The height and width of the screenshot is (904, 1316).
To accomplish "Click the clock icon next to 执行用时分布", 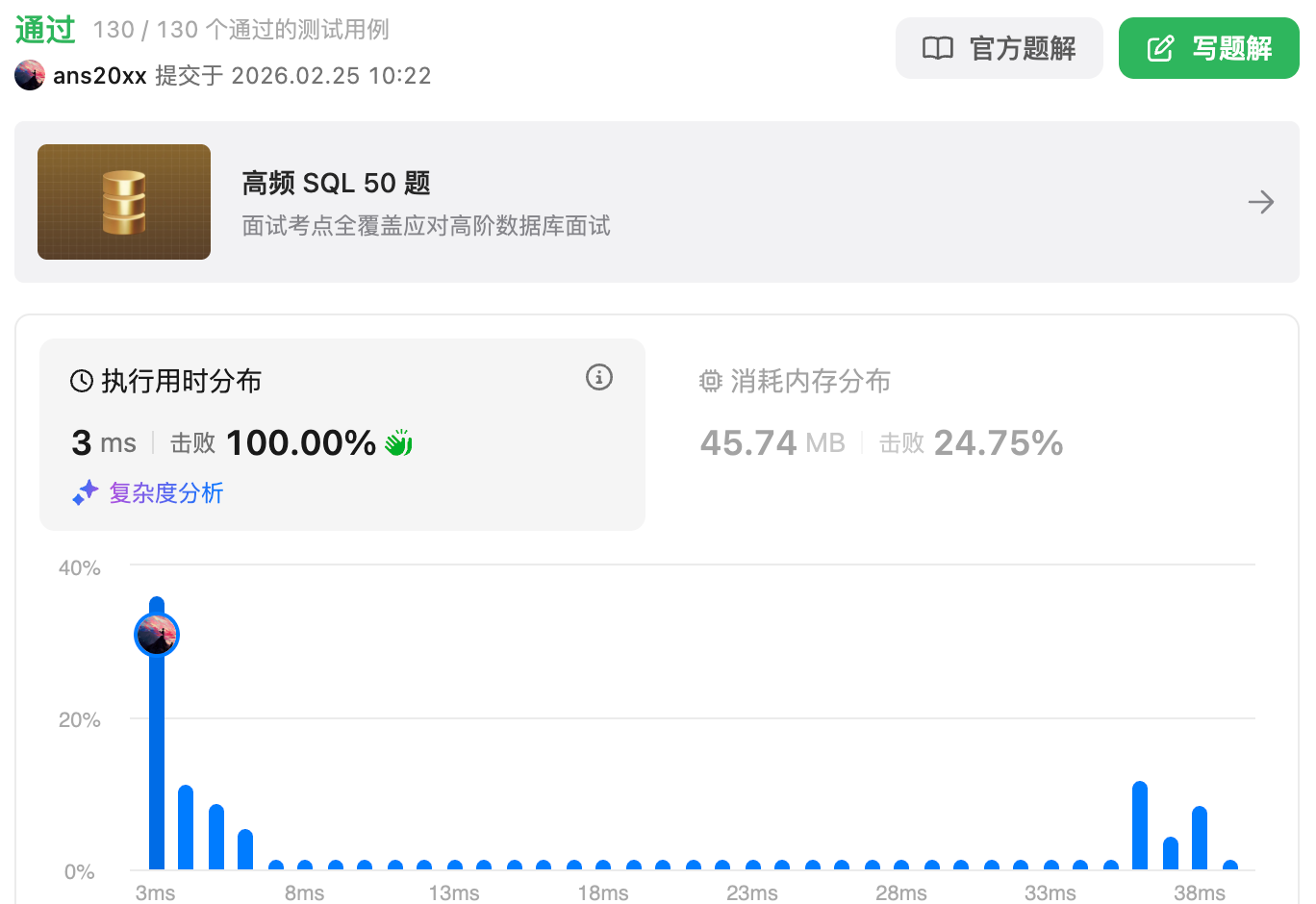I will [x=82, y=381].
